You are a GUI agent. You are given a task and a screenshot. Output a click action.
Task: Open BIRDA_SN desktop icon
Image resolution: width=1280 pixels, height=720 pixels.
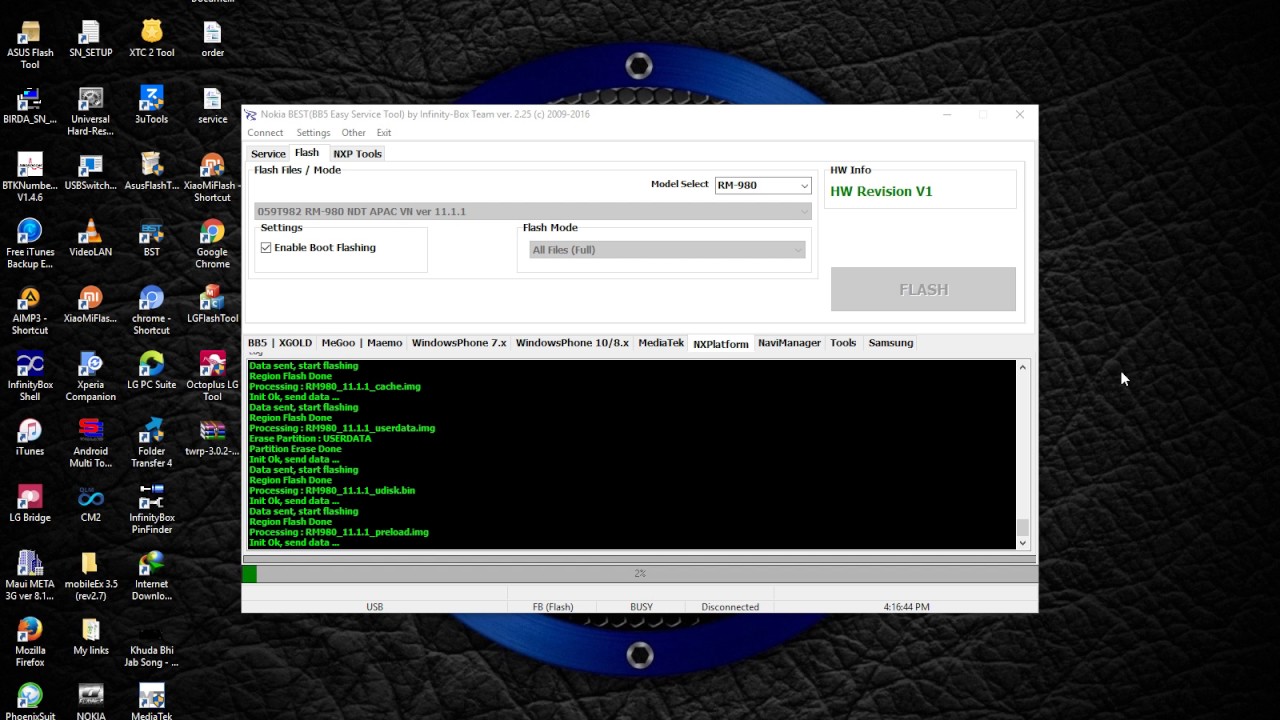coord(30,105)
